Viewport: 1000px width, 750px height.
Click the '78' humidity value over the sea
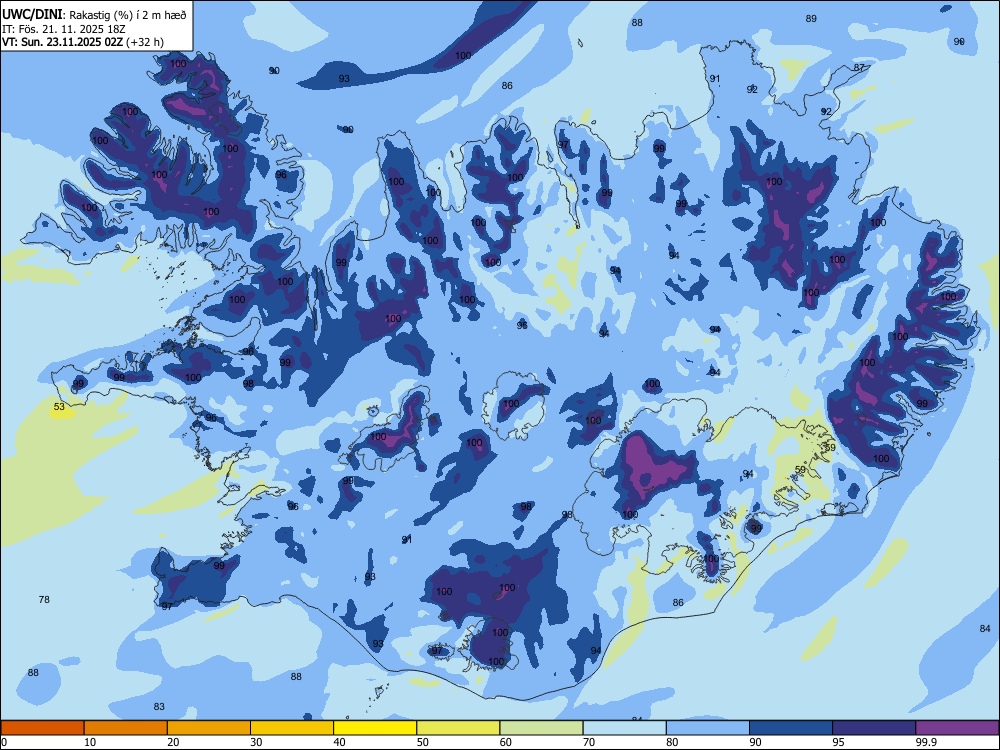pyautogui.click(x=44, y=599)
